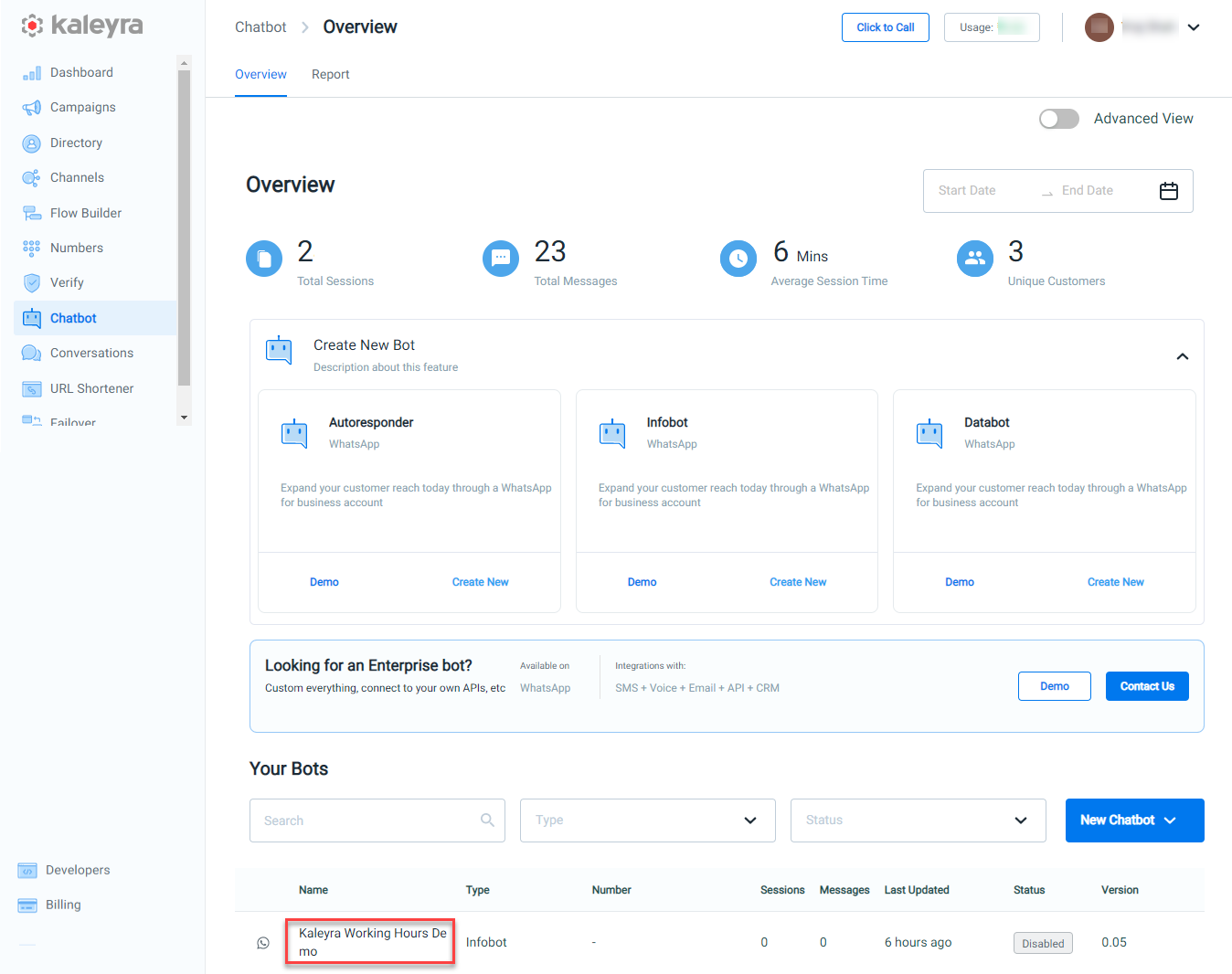Click Flow Builder icon
Screen dimensions: 1232x974
click(x=32, y=213)
